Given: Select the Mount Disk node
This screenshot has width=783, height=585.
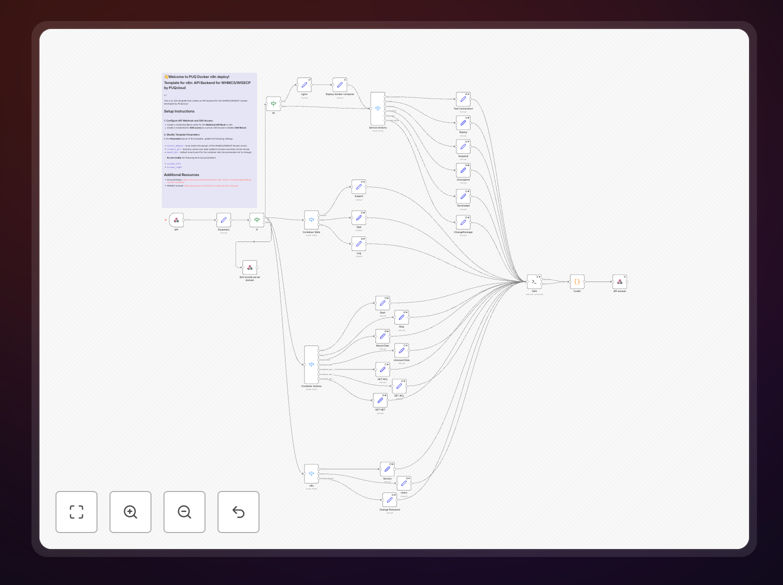Looking at the screenshot, I should click(x=383, y=336).
